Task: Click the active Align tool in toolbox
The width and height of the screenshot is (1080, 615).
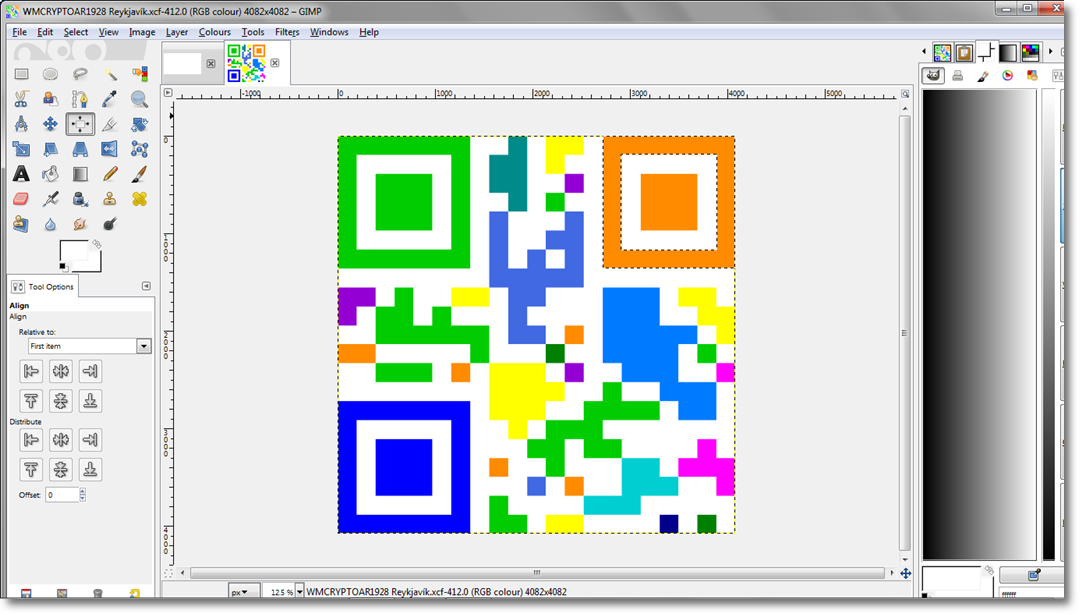Action: coord(80,124)
